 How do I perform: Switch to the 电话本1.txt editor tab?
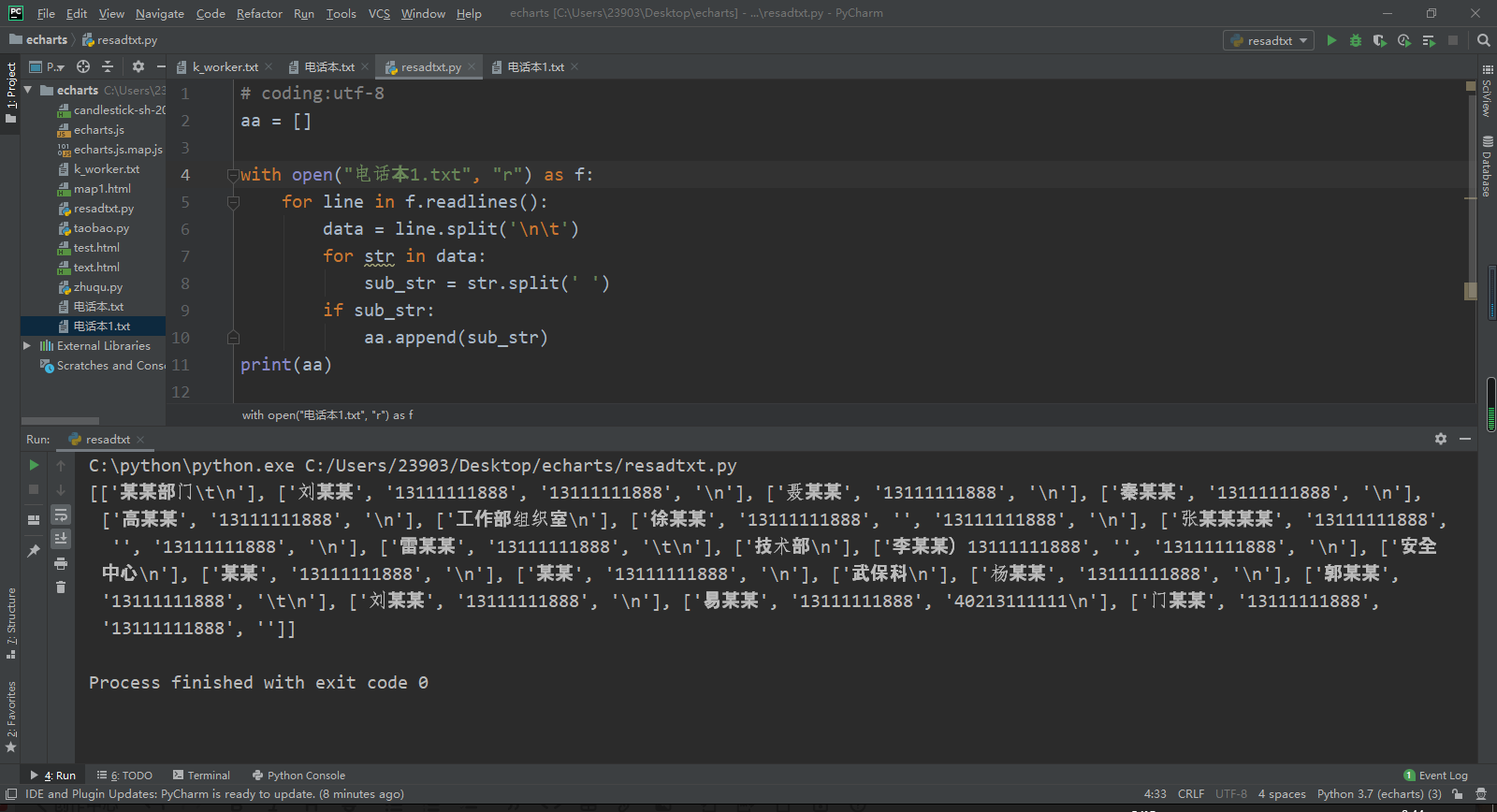coord(535,66)
